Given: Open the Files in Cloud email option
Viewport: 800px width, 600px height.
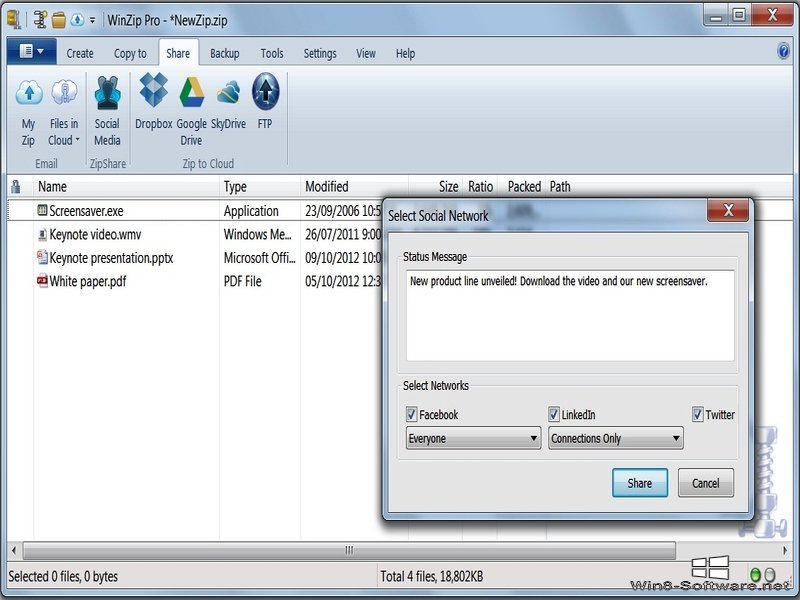Looking at the screenshot, I should tap(64, 110).
